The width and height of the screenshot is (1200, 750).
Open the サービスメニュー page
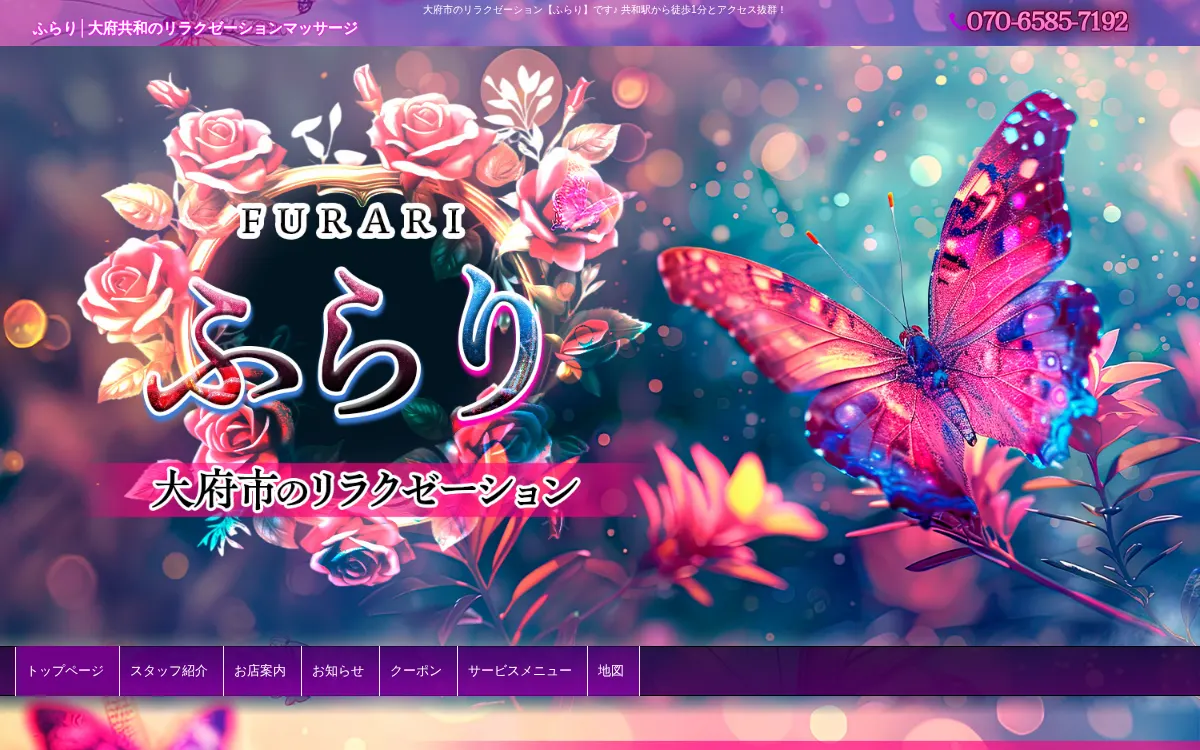pos(522,671)
